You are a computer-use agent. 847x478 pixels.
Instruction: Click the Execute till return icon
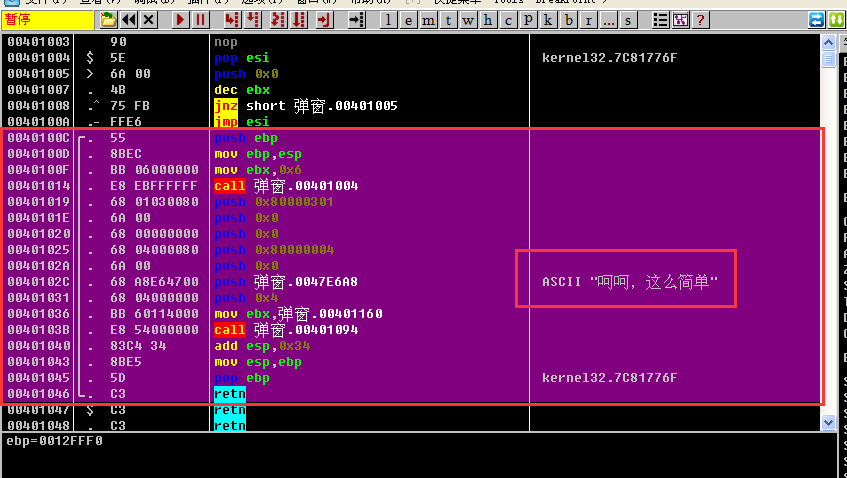324,20
